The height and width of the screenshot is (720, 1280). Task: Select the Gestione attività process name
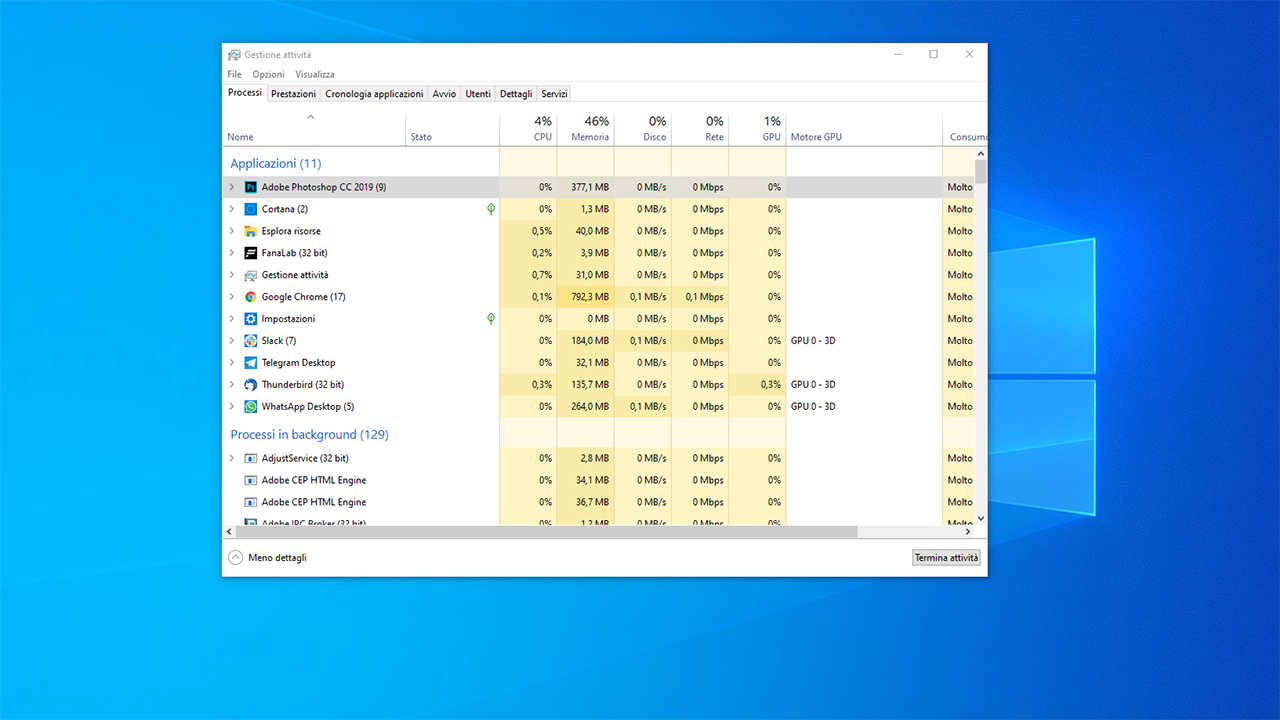coord(295,275)
